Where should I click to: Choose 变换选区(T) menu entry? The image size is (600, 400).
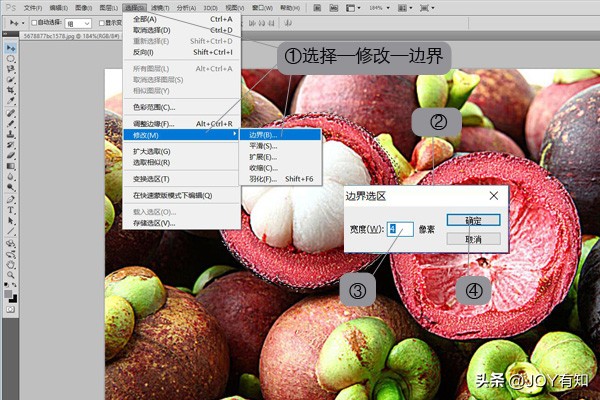coord(182,179)
